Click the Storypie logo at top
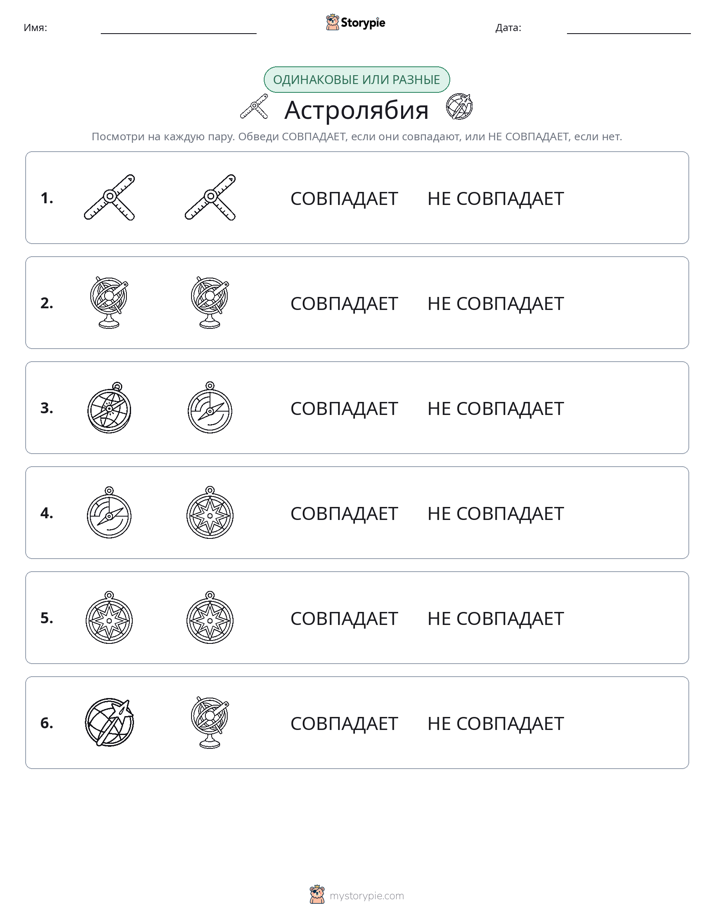Image resolution: width=714 pixels, height=924 pixels. tap(355, 23)
